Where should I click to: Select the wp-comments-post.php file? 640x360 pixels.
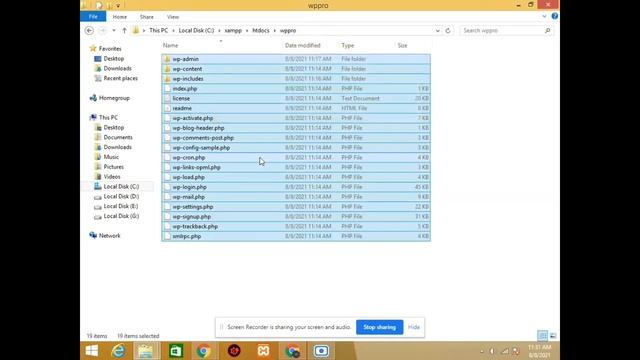[296, 138]
